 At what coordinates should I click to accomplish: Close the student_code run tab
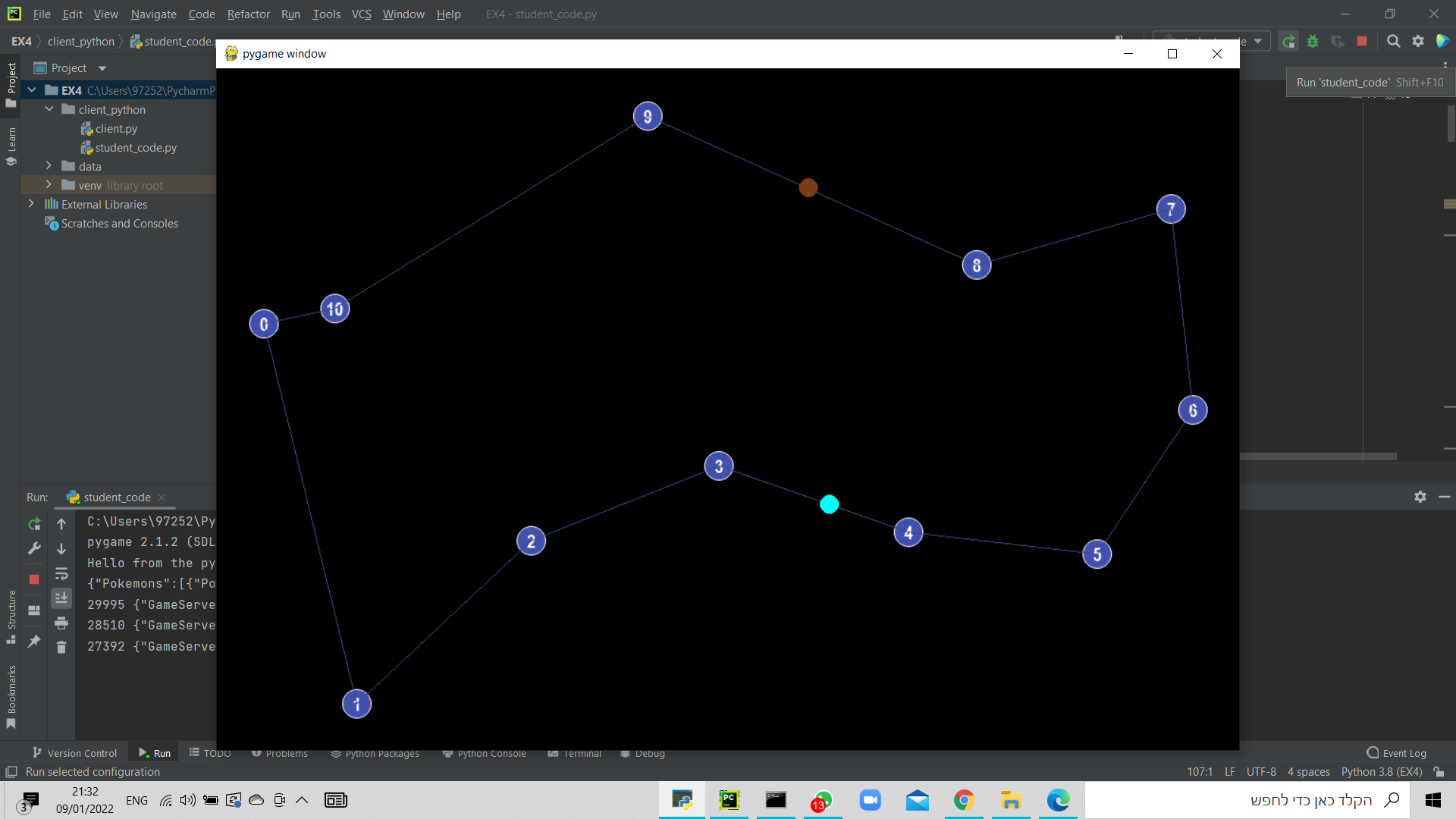point(162,497)
